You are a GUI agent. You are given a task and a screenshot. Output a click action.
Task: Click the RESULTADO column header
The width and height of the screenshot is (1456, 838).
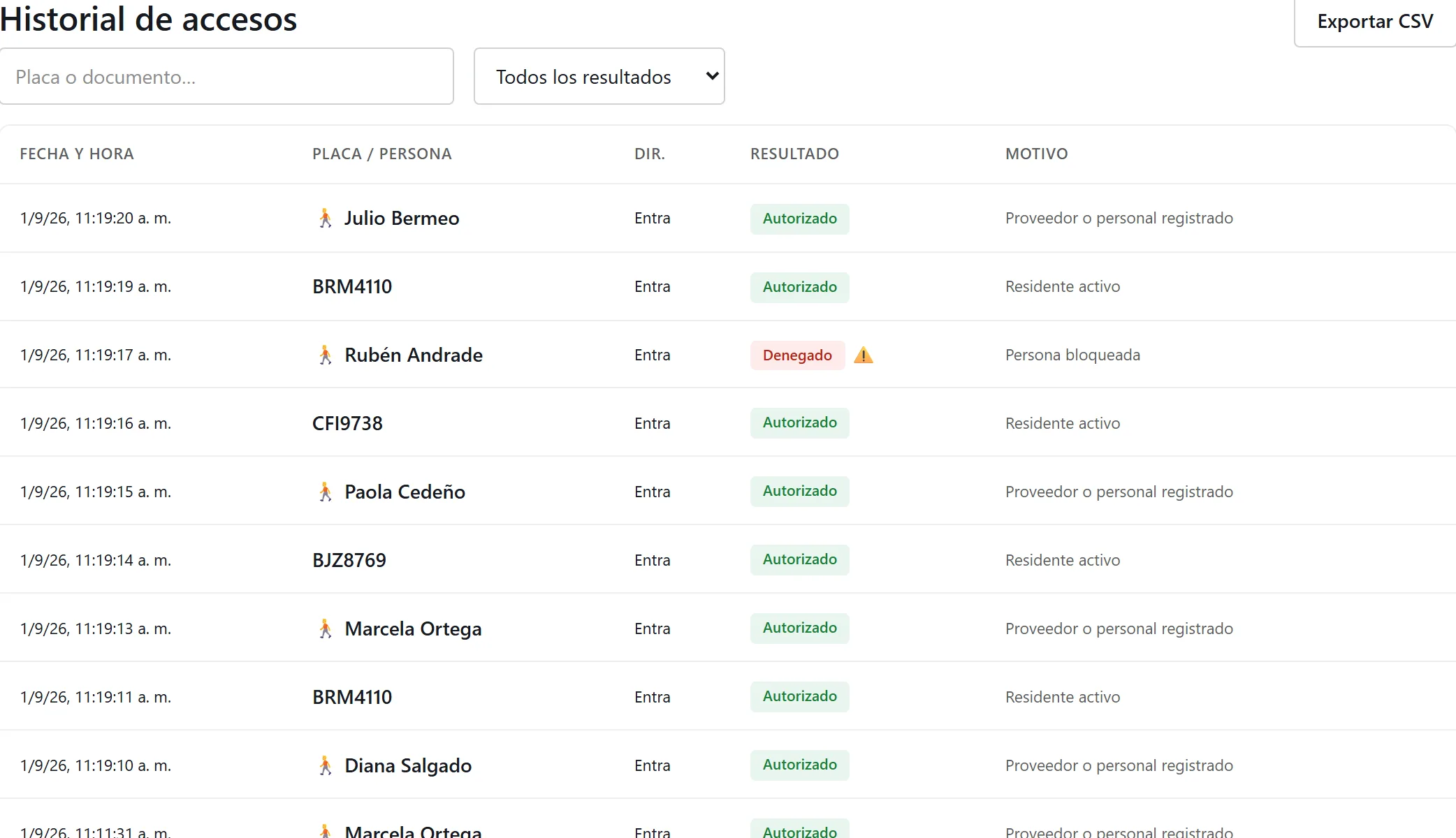[794, 154]
